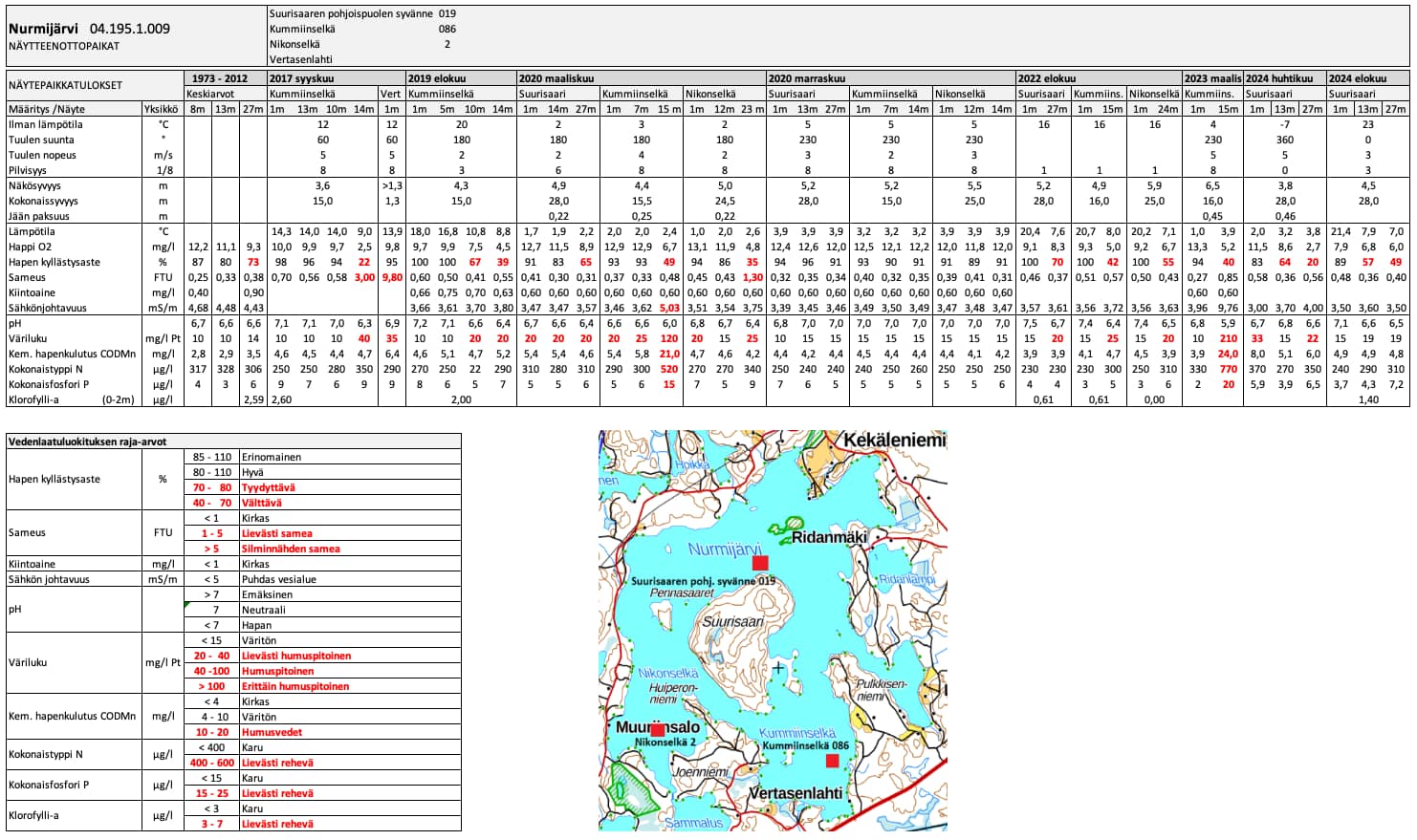Click the red '24,0' CODMn value
This screenshot has width=1417, height=840.
[1229, 354]
